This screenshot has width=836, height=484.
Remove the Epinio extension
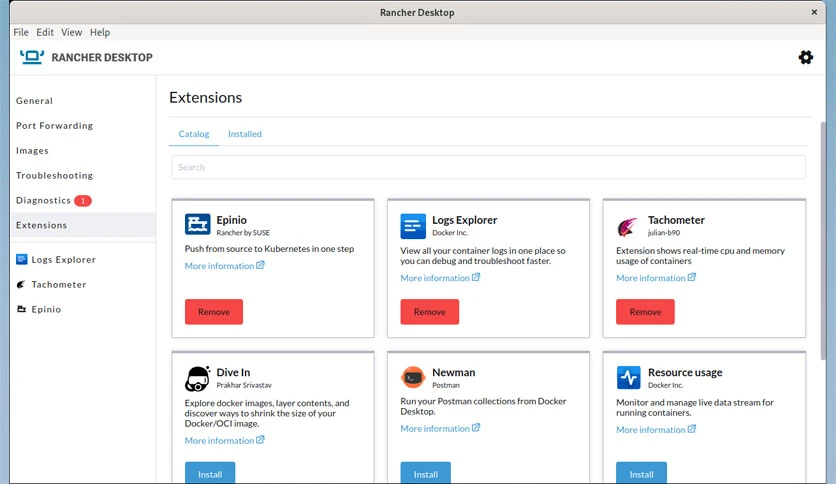214,312
